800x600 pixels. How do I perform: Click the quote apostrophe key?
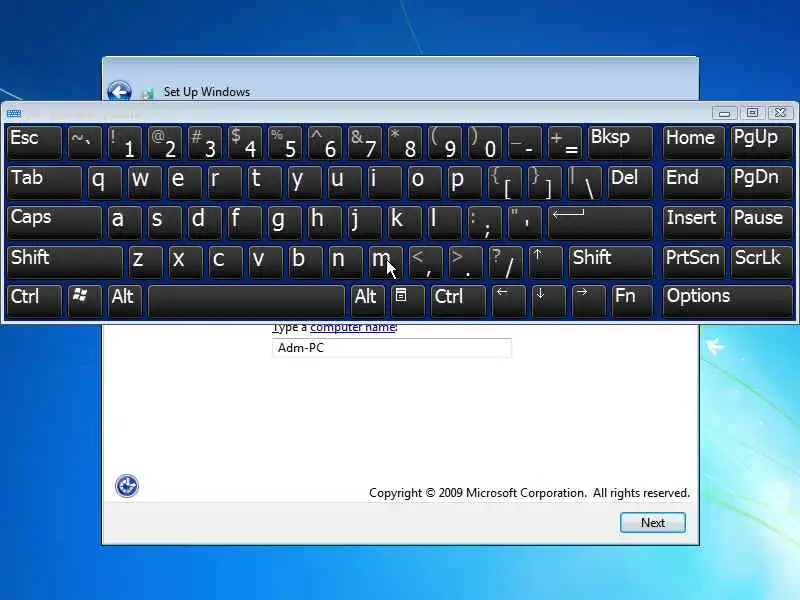click(x=525, y=222)
